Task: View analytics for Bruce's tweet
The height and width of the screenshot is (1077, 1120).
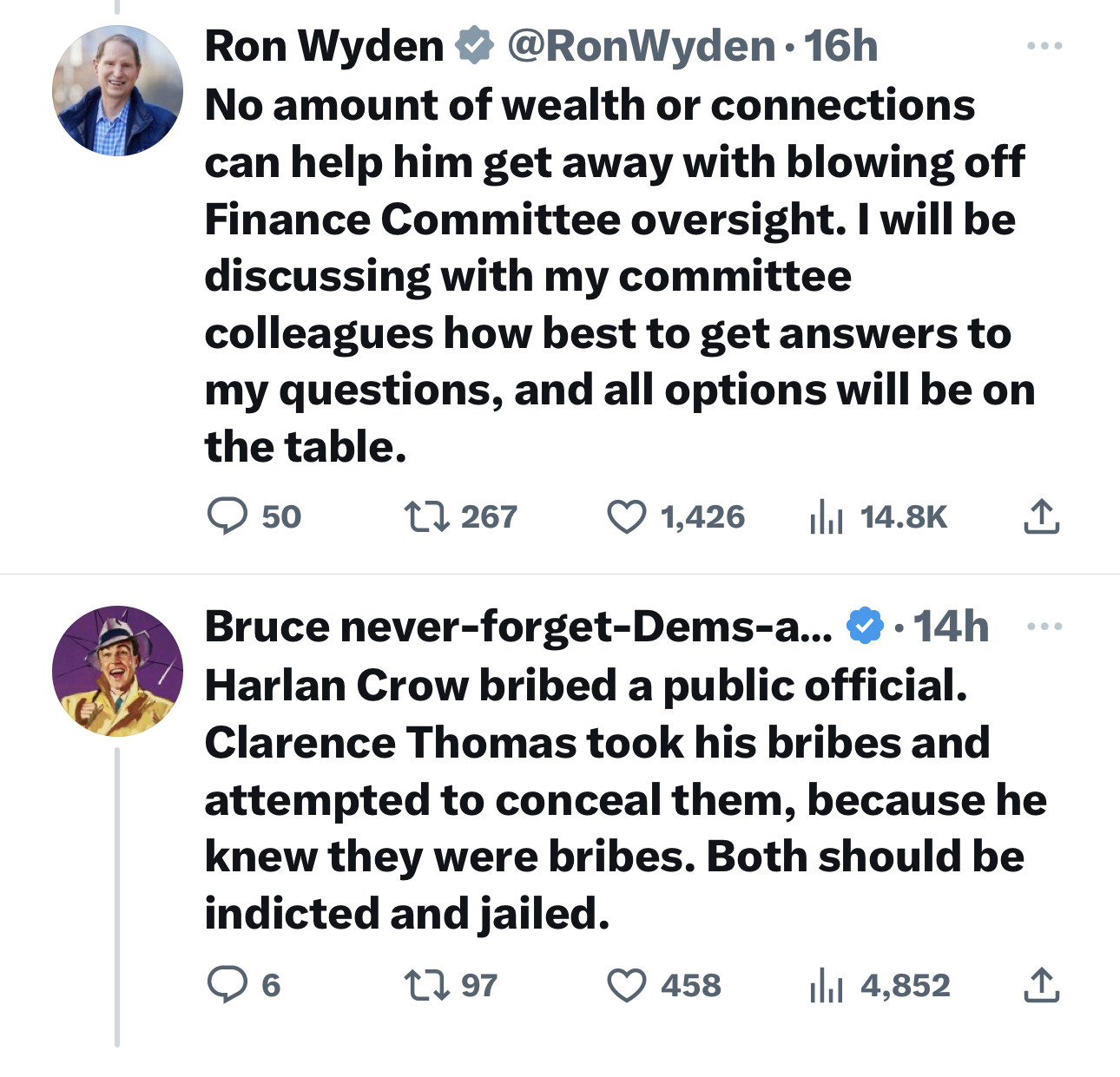Action: 826,986
